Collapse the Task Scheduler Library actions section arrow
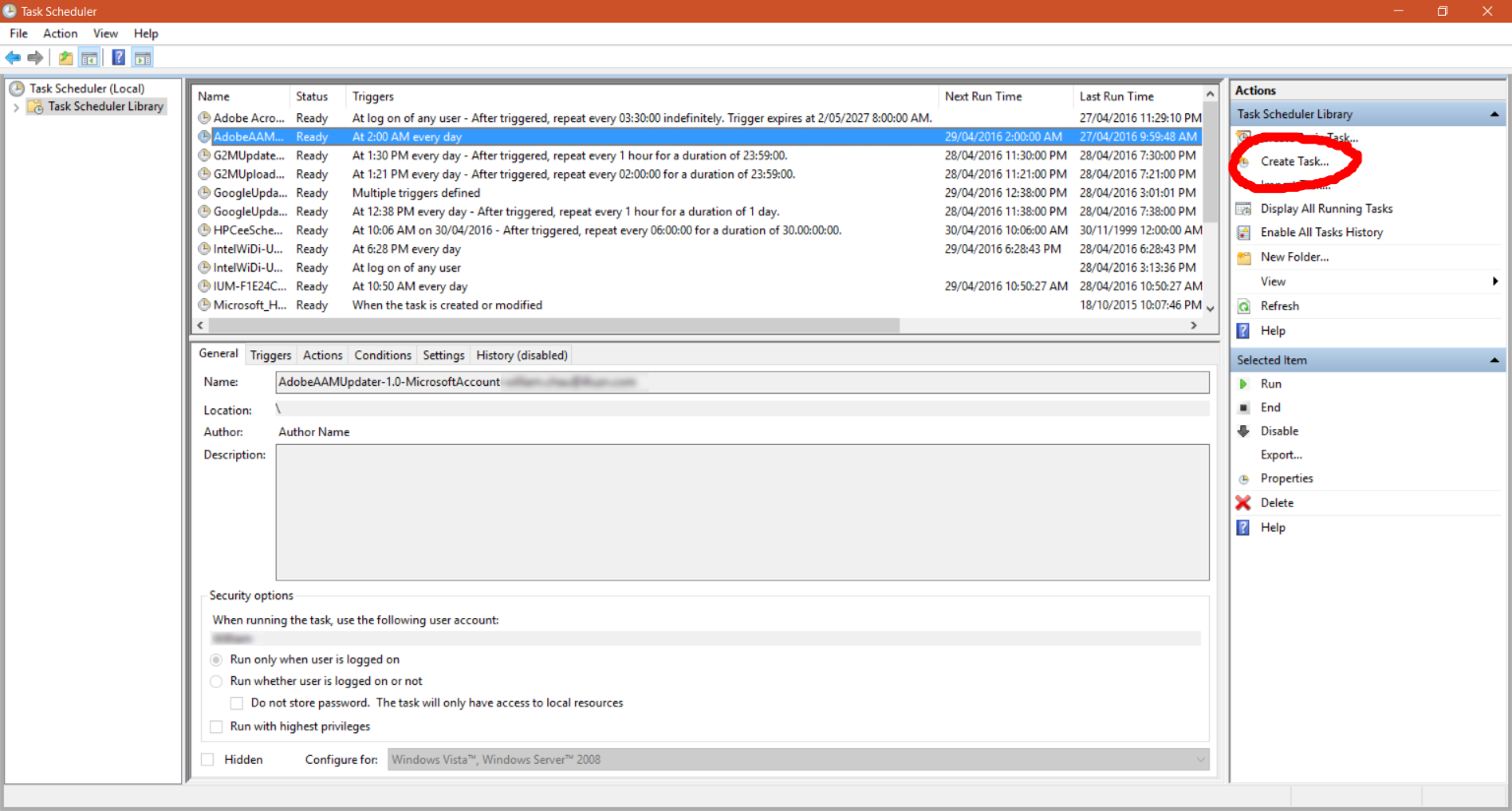Screen dimensions: 1512x811 pyautogui.click(x=1494, y=114)
